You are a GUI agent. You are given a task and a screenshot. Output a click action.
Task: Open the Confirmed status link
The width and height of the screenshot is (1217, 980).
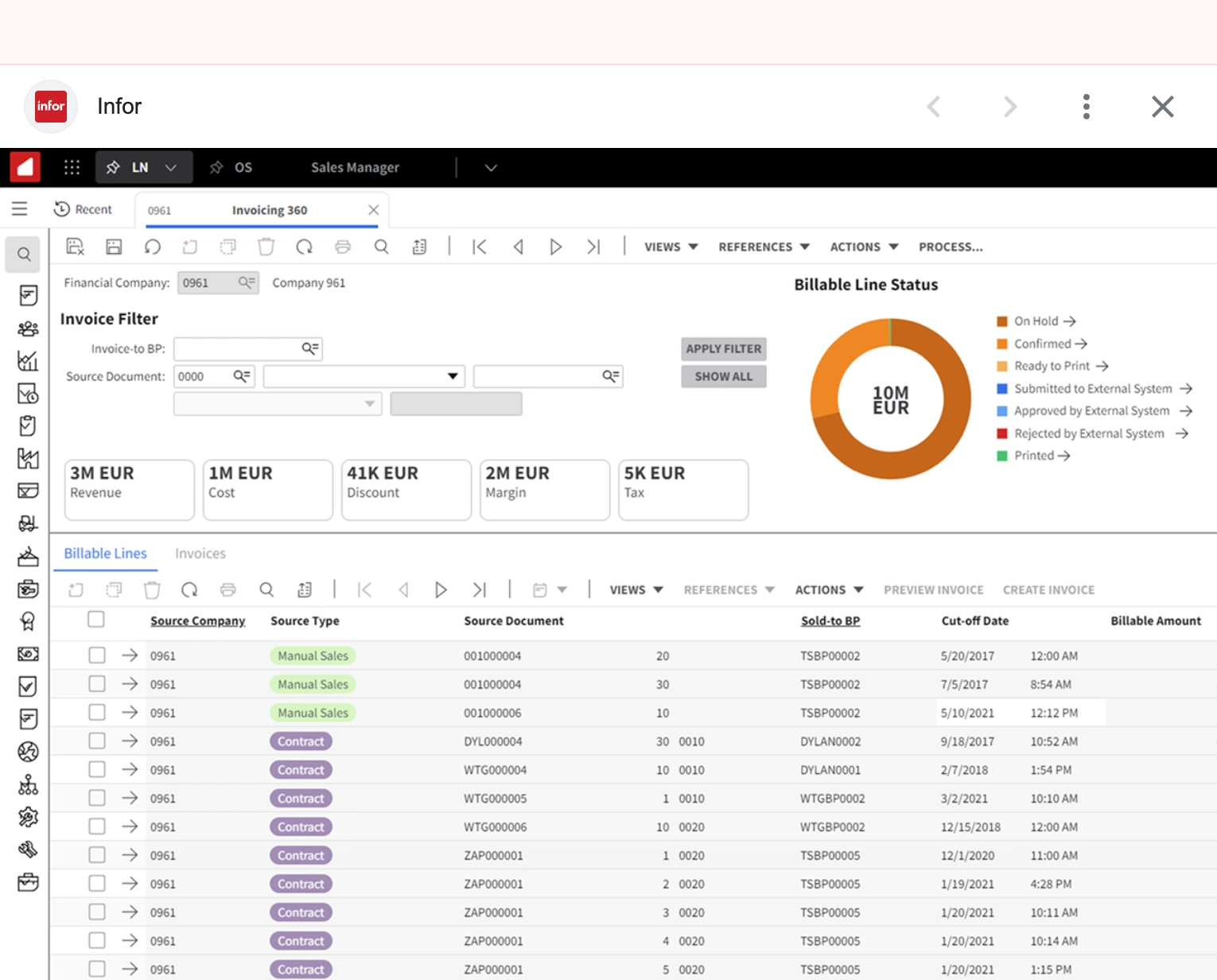click(x=1050, y=344)
